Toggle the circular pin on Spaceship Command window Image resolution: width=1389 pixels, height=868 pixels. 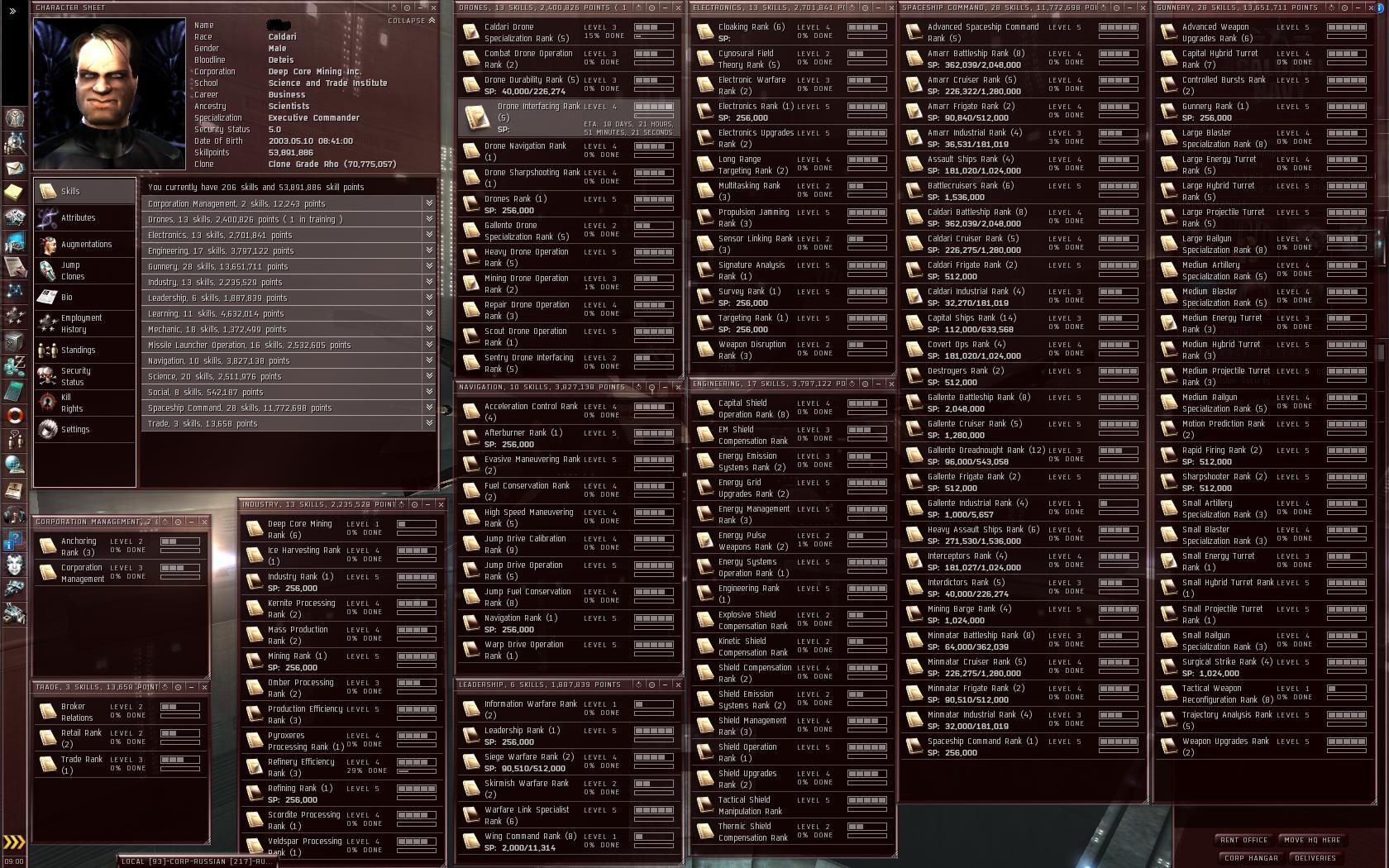point(1117,7)
